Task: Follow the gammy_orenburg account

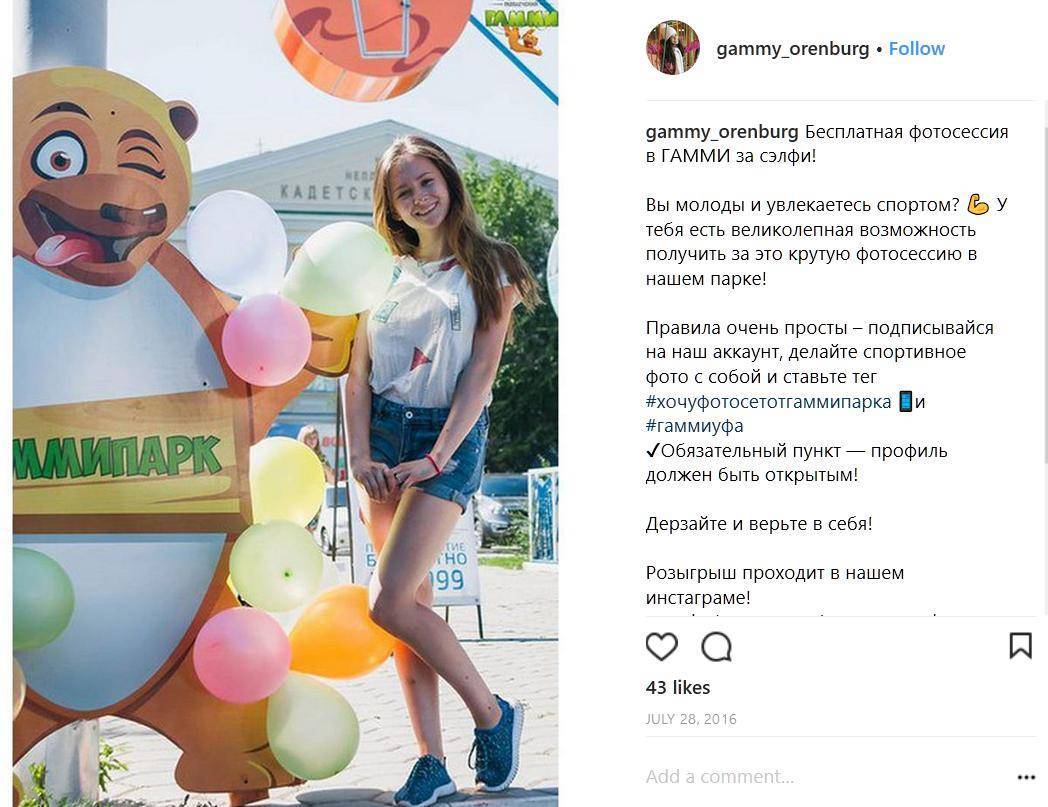Action: click(916, 49)
